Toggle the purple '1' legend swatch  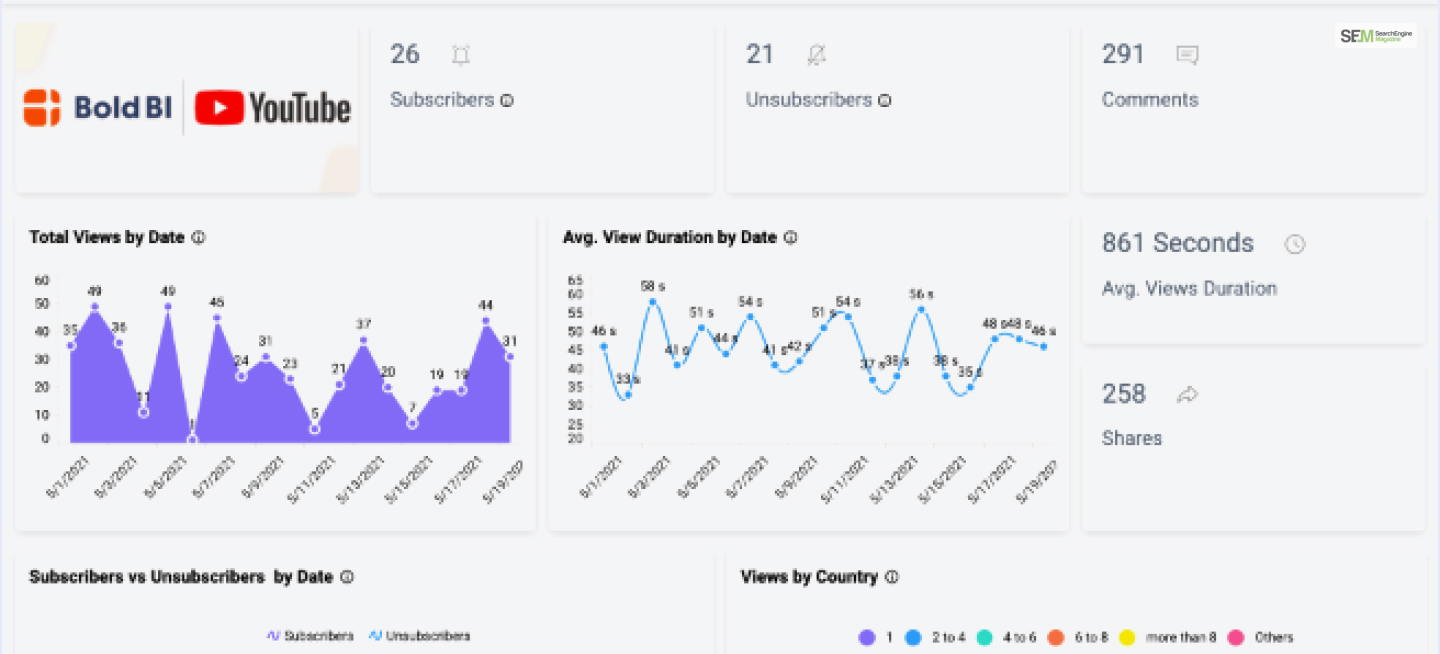[x=867, y=637]
